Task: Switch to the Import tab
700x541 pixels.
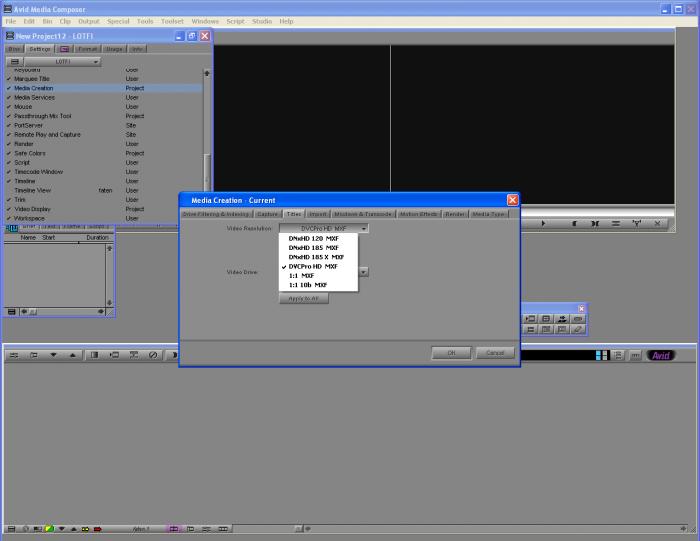Action: pos(318,214)
